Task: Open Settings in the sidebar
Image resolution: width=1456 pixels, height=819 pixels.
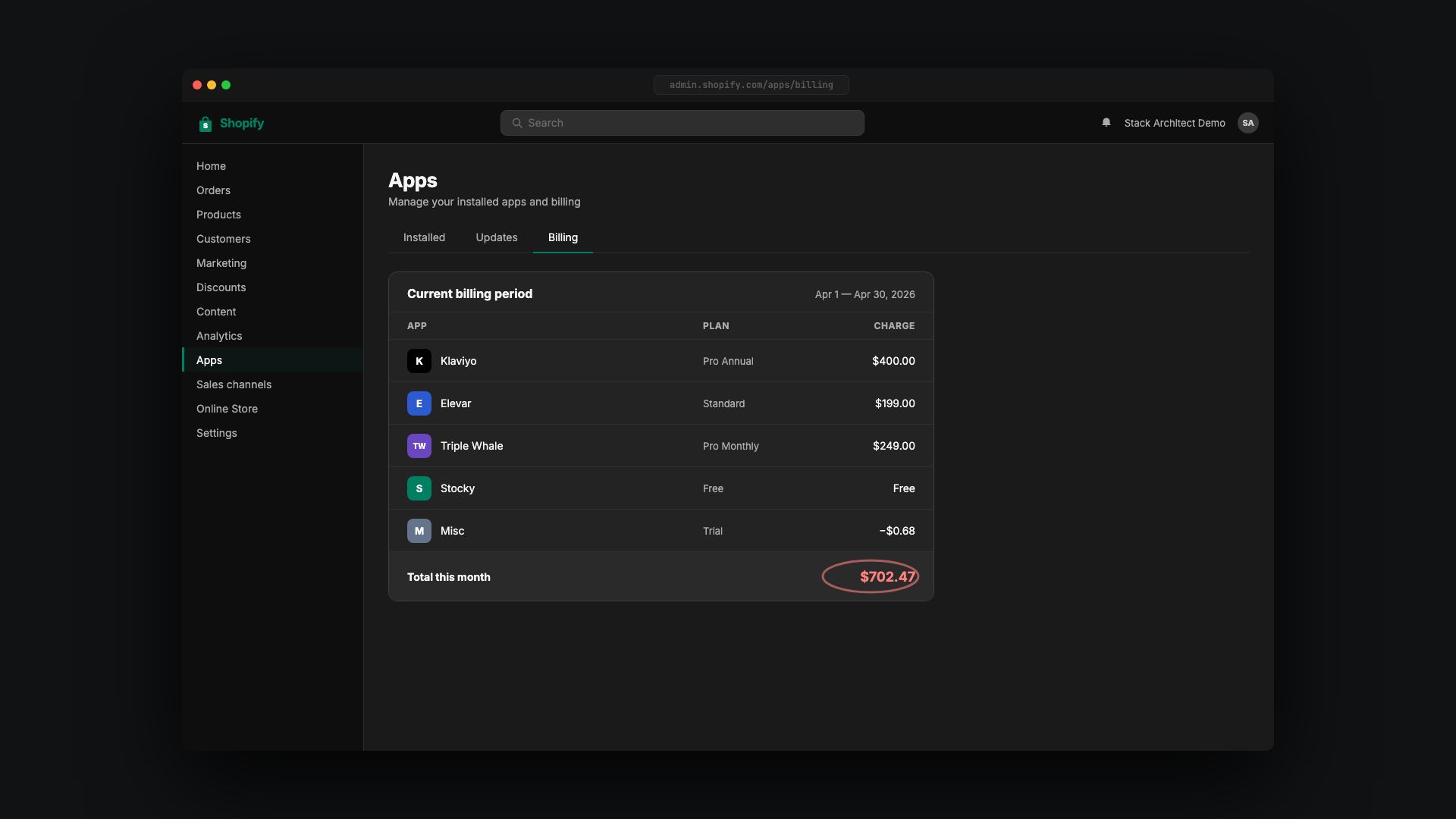Action: click(272, 433)
